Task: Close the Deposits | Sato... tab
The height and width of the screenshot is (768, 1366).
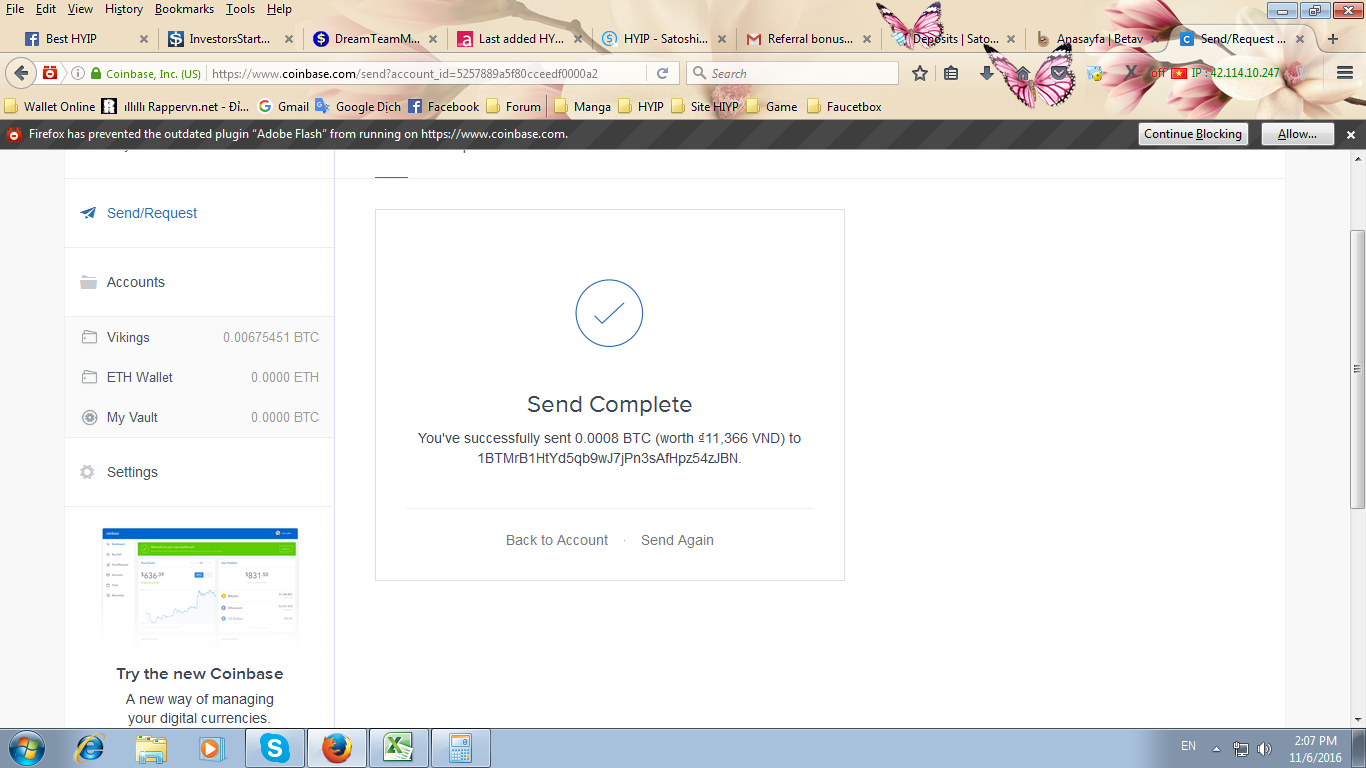Action: click(1011, 39)
